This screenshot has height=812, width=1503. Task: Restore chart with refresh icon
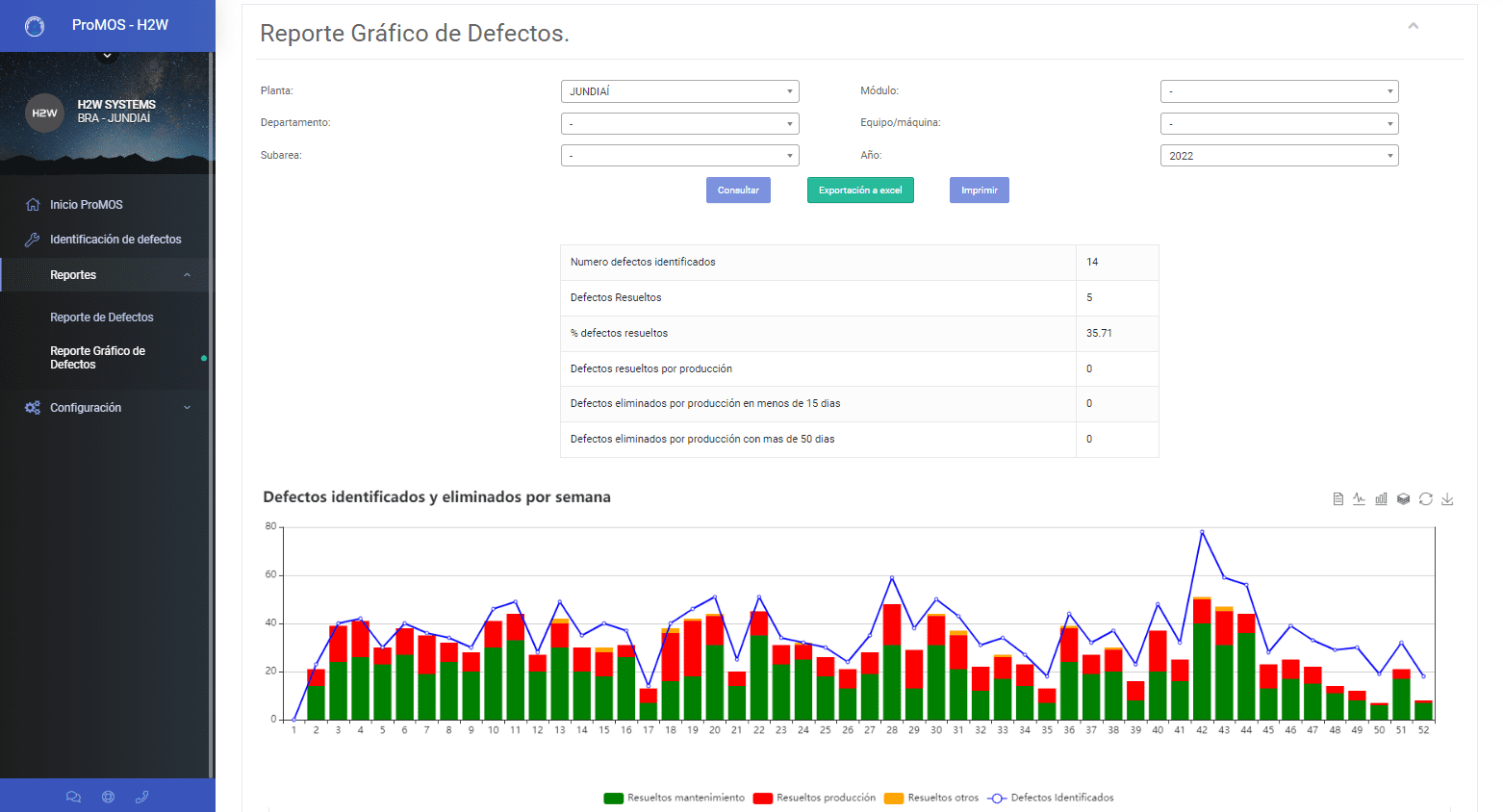pos(1425,499)
